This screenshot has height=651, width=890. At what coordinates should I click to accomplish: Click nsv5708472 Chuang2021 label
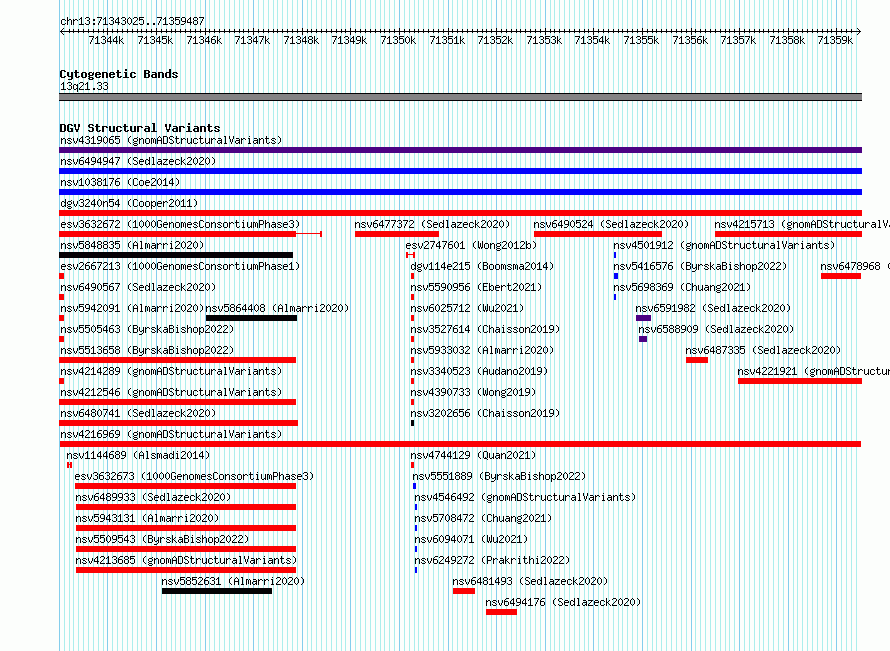pyautogui.click(x=483, y=518)
